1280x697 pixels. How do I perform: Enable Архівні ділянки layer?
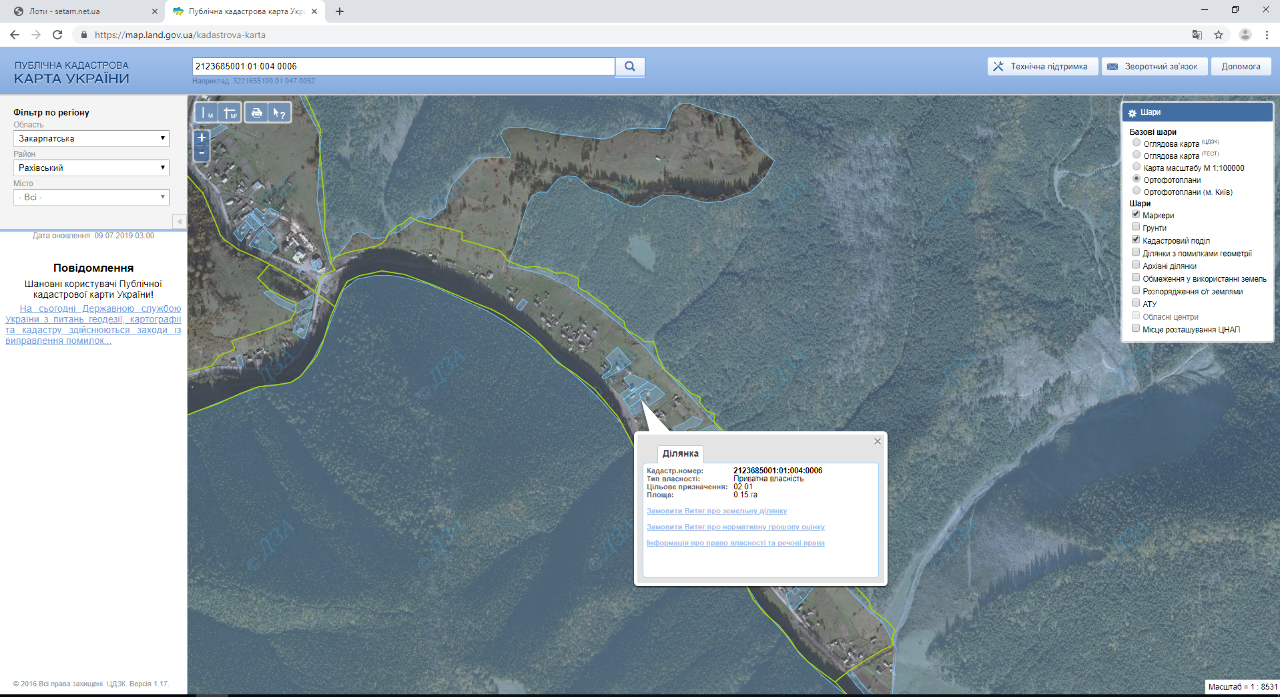[1136, 265]
